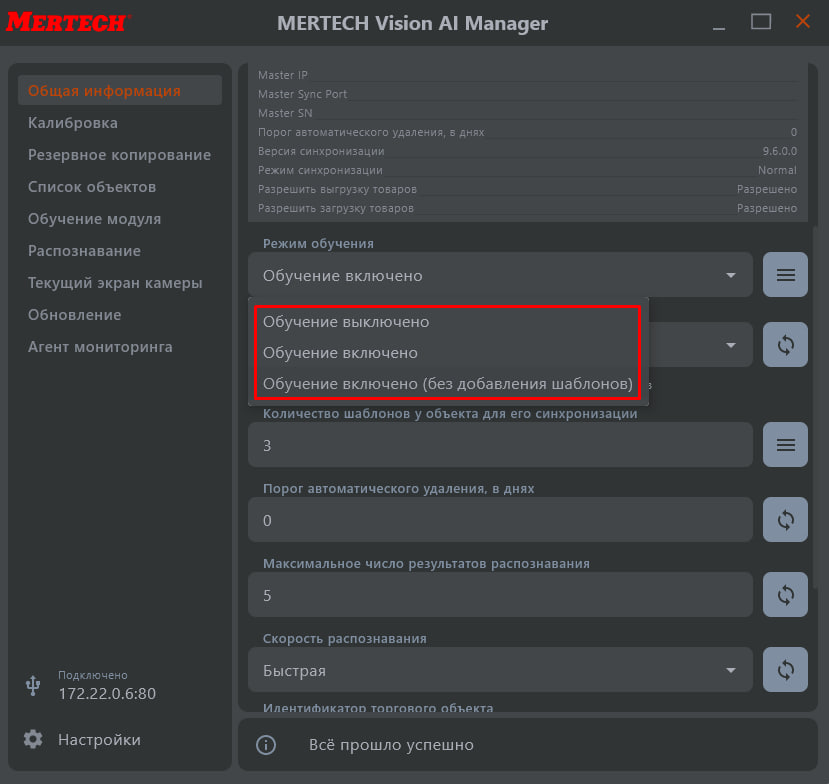Click refresh icon for auto-deletion threshold field
829x784 pixels.
coord(785,520)
